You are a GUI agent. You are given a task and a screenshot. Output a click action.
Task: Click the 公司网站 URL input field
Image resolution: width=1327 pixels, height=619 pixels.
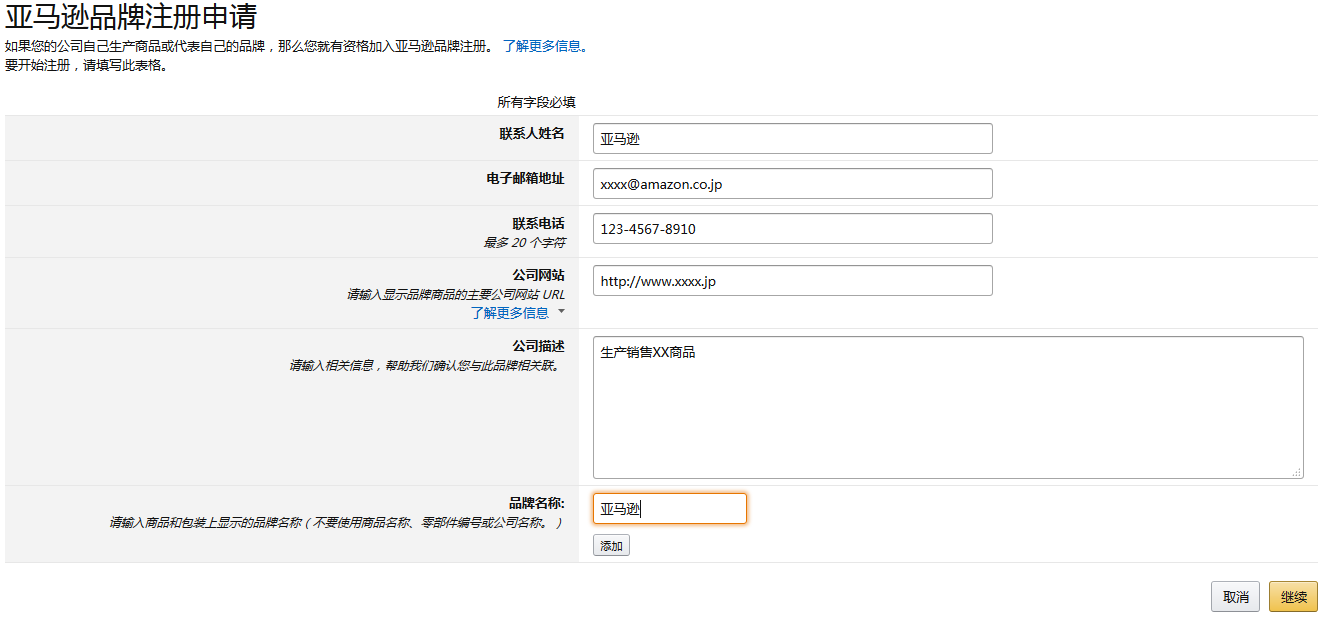pos(792,281)
